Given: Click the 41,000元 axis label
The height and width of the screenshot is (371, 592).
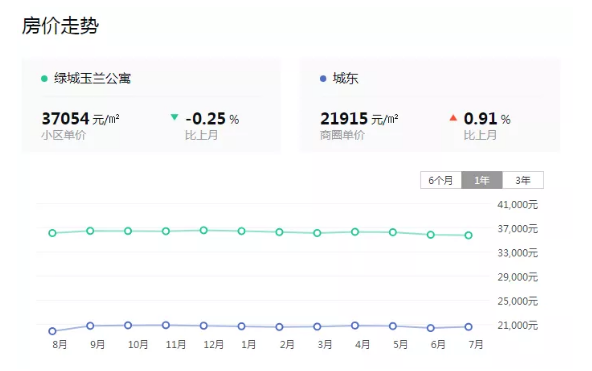Looking at the screenshot, I should coord(518,205).
